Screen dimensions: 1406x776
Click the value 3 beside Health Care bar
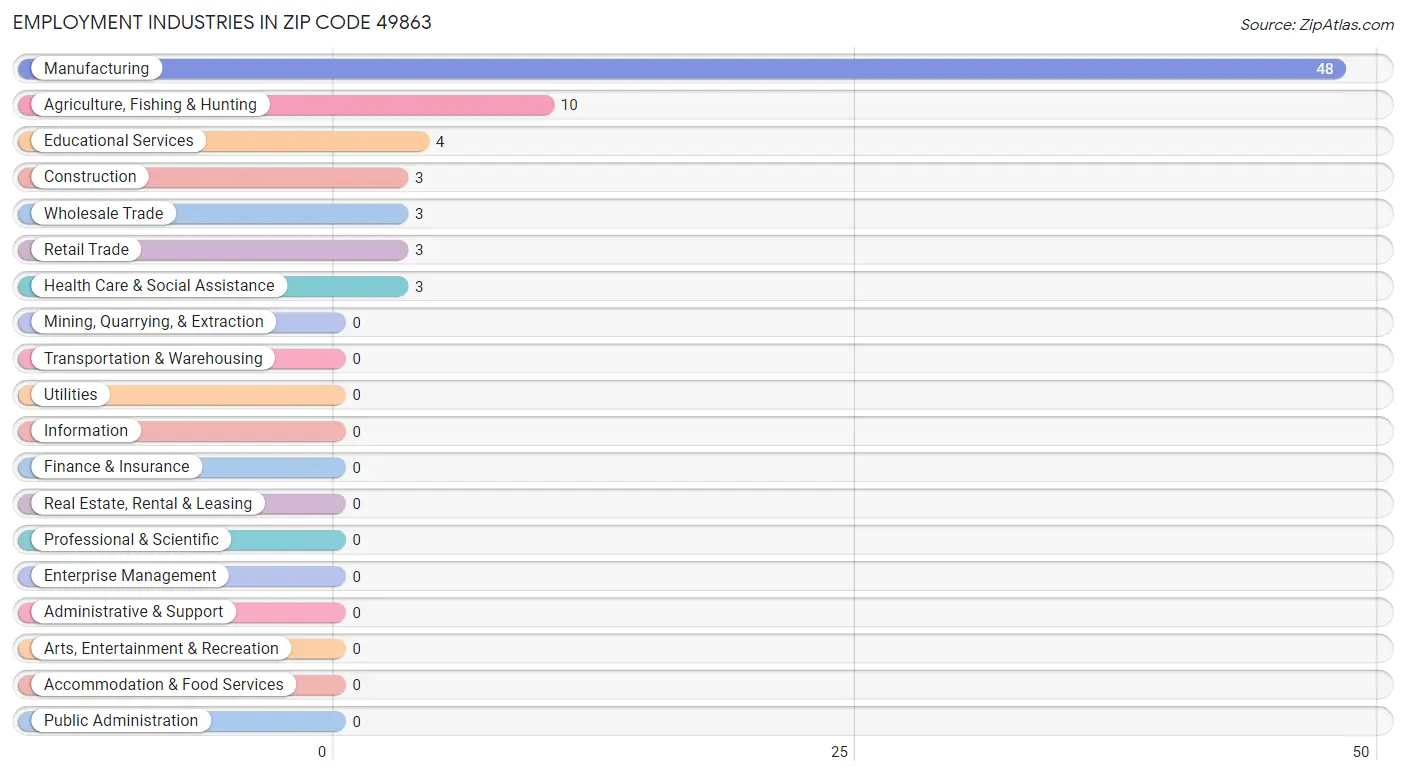coord(419,287)
